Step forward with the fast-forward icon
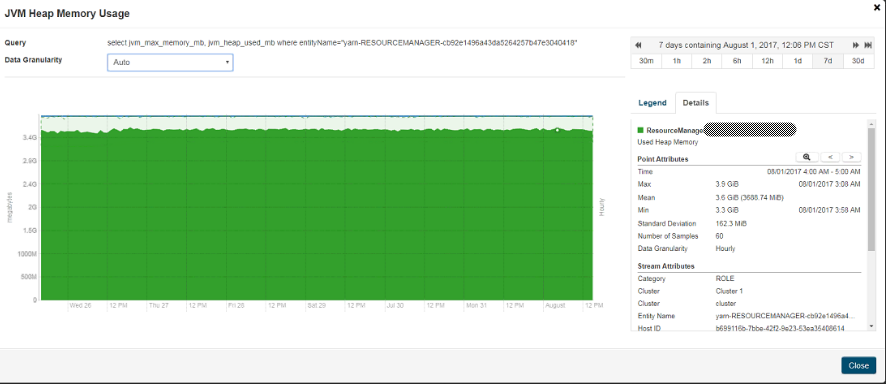 tap(856, 45)
